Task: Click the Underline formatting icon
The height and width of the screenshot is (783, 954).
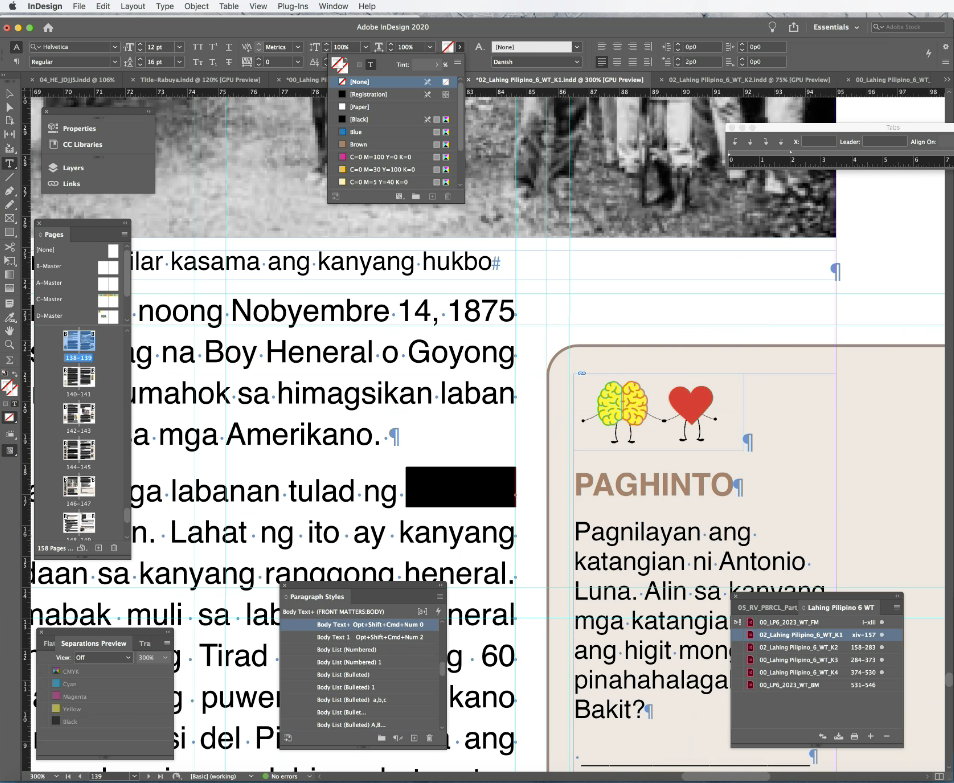Action: [229, 47]
